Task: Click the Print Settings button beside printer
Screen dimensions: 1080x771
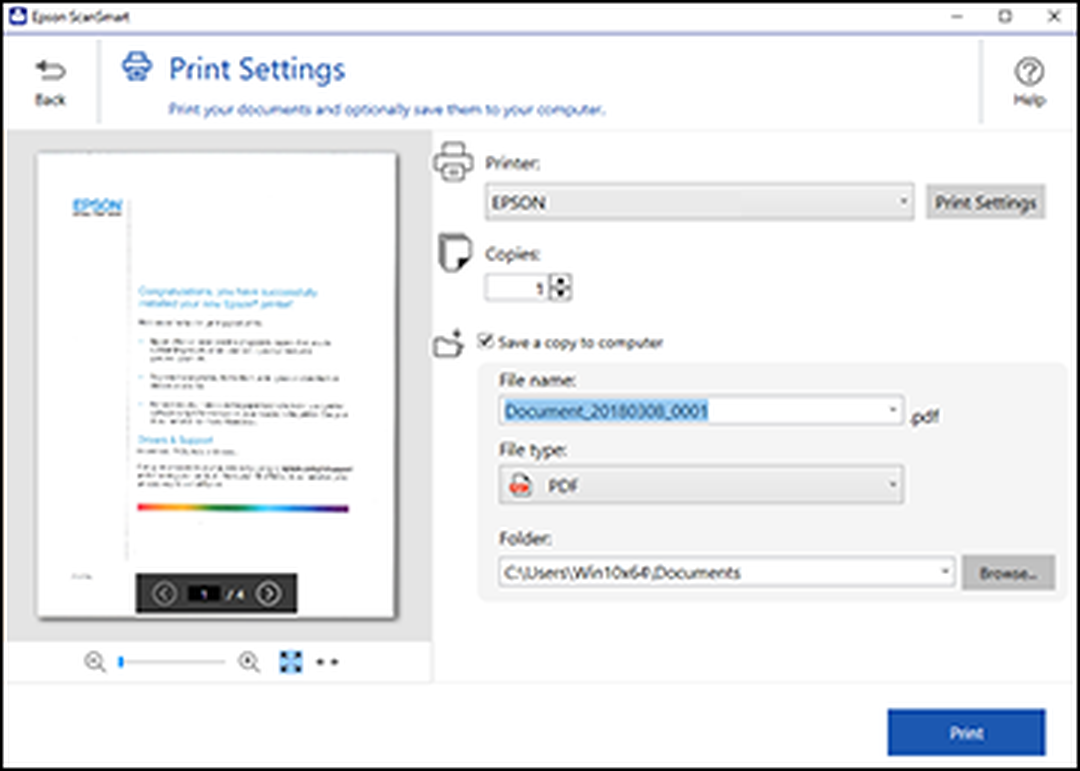Action: pyautogui.click(x=985, y=202)
